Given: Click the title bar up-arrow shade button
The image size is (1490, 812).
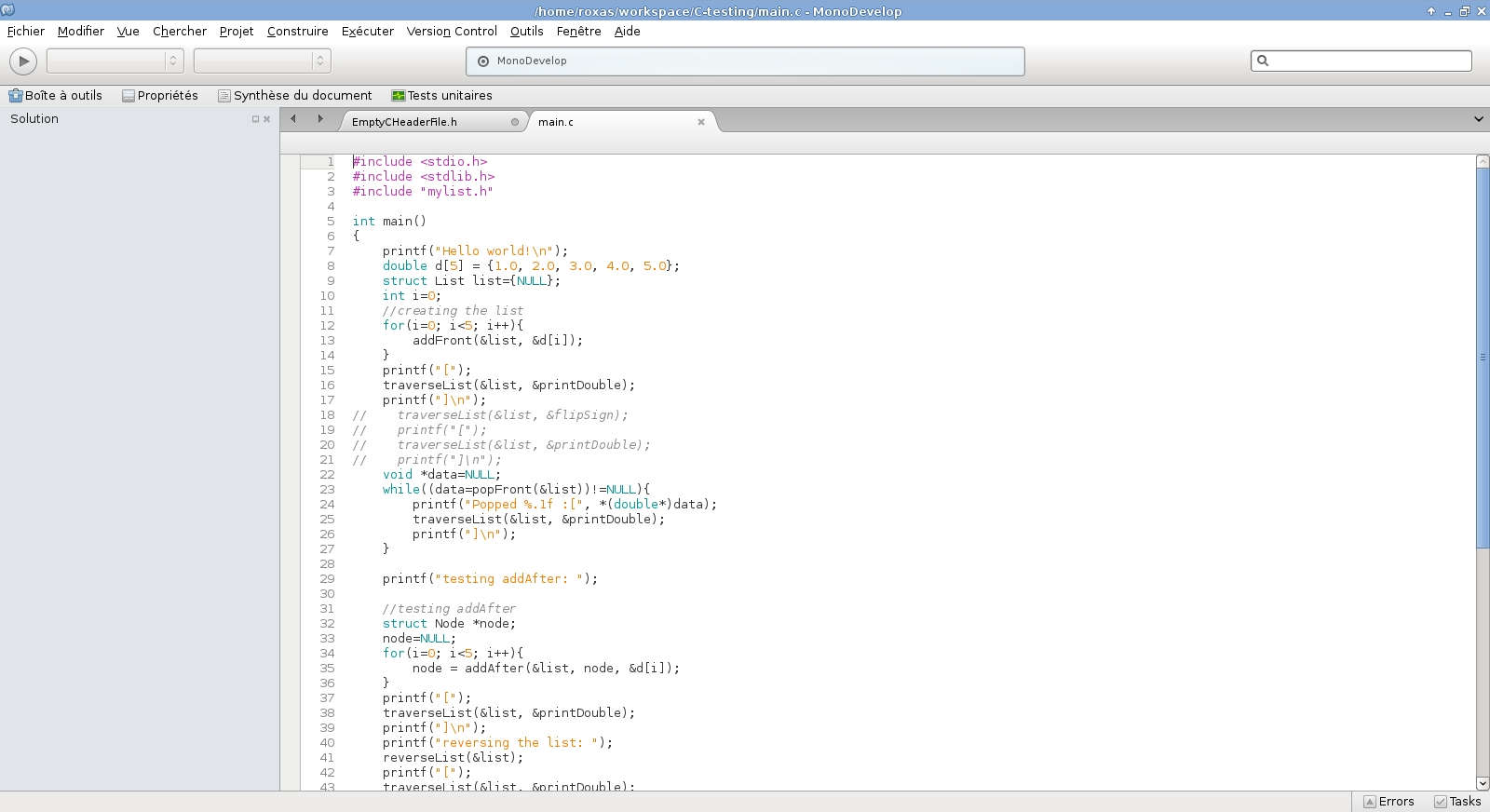Looking at the screenshot, I should (1431, 11).
